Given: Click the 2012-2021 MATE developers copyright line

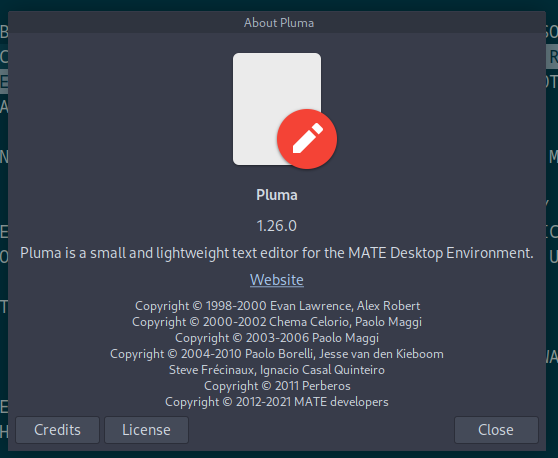Looking at the screenshot, I should click(277, 402).
